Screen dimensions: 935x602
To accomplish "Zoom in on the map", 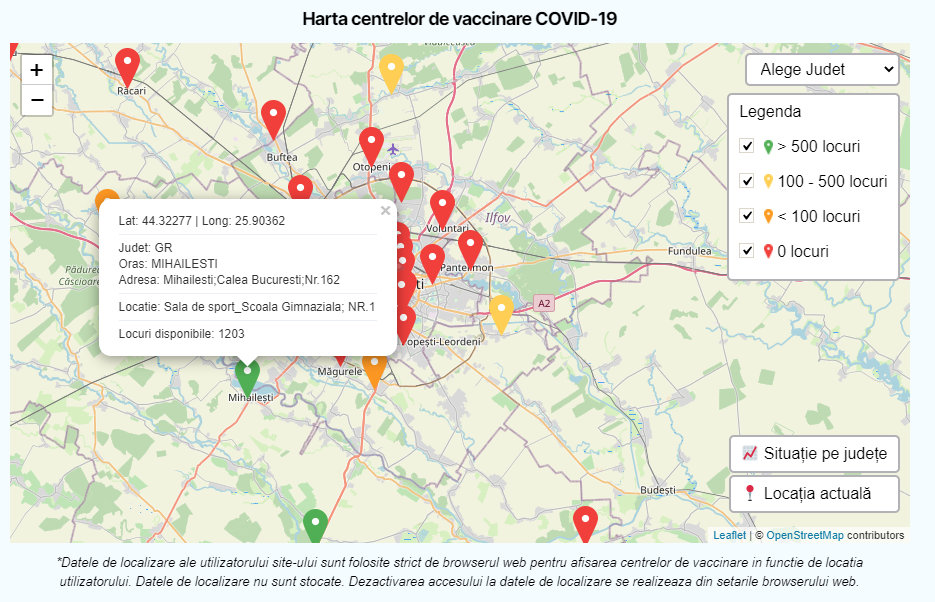I will (37, 70).
